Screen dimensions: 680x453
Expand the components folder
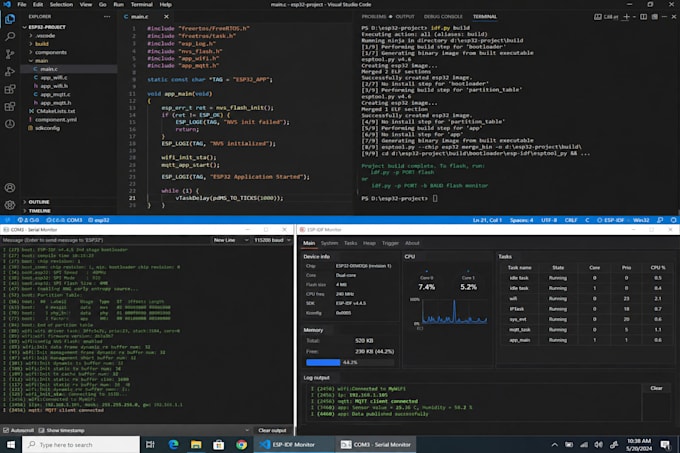pos(69,52)
